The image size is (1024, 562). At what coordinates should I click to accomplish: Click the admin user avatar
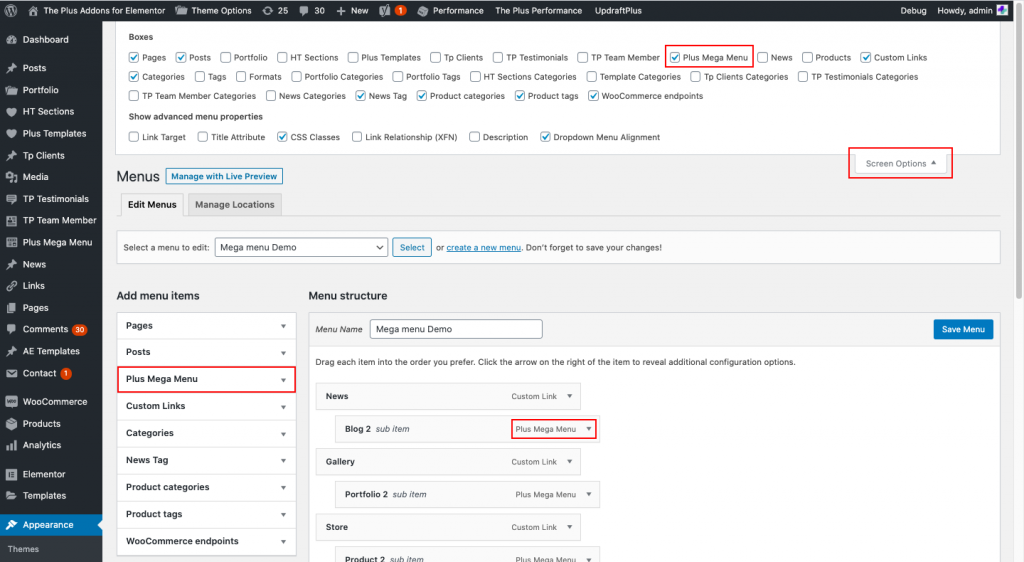[1002, 10]
